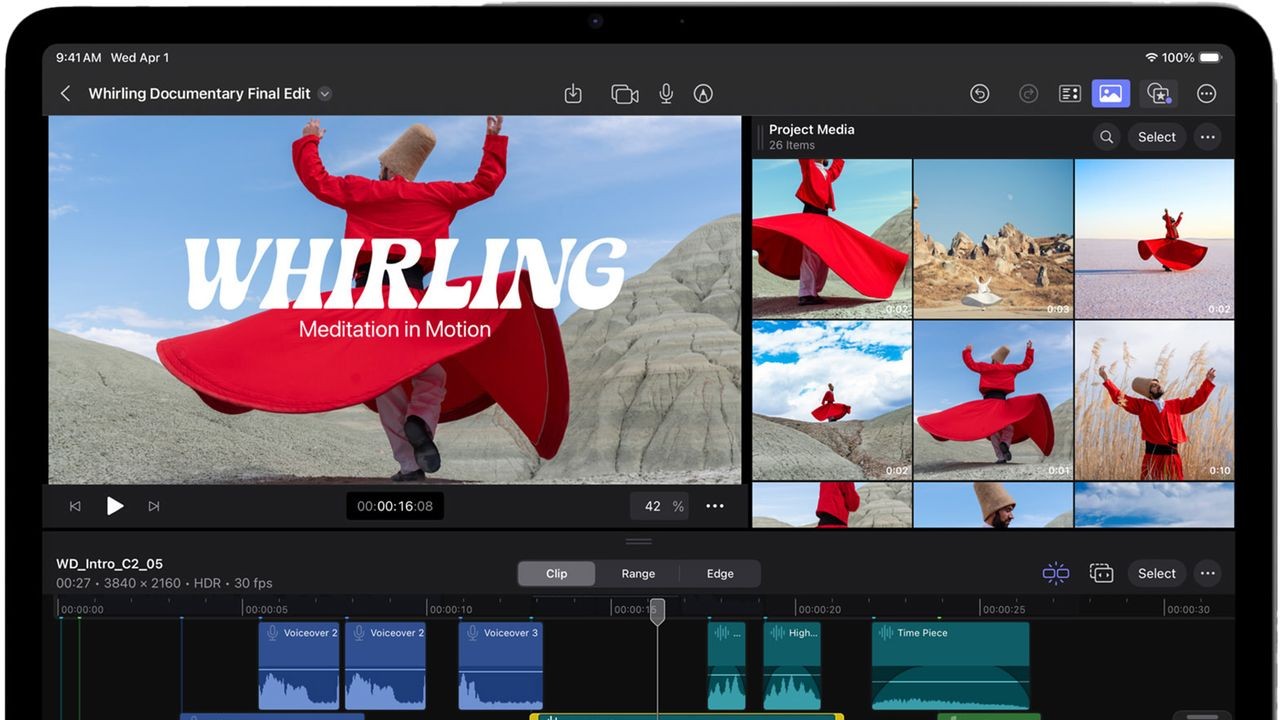Start voiceover with the microphone icon
Screen dimensions: 1280x720
point(666,93)
